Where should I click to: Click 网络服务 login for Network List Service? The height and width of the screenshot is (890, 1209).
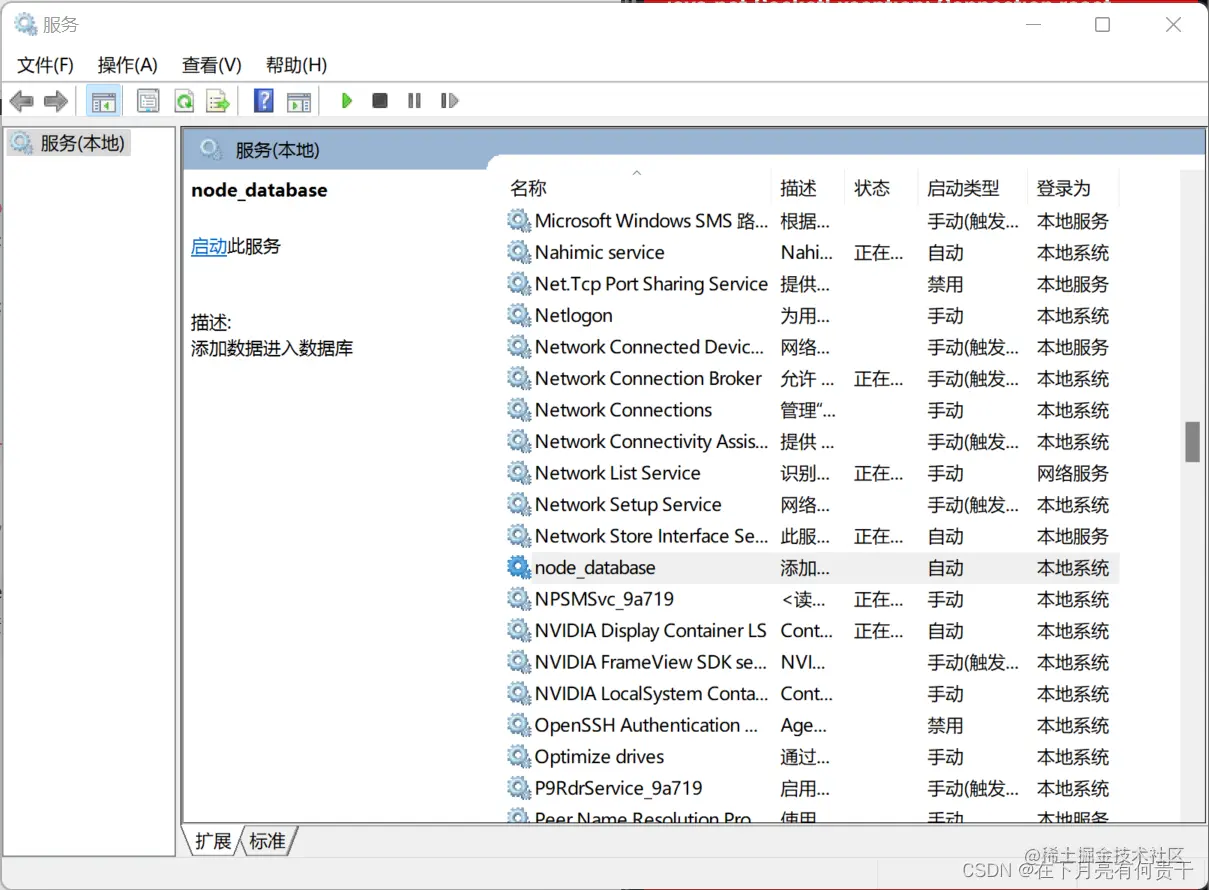1073,473
